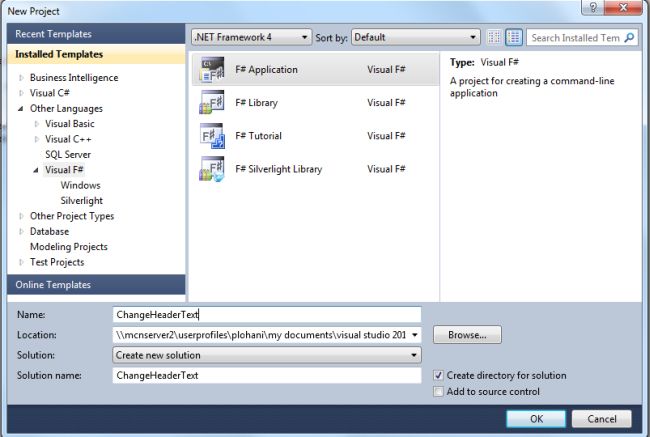Expand the Visual C++ tree node
Viewport: 650px width, 437px height.
pos(36,139)
